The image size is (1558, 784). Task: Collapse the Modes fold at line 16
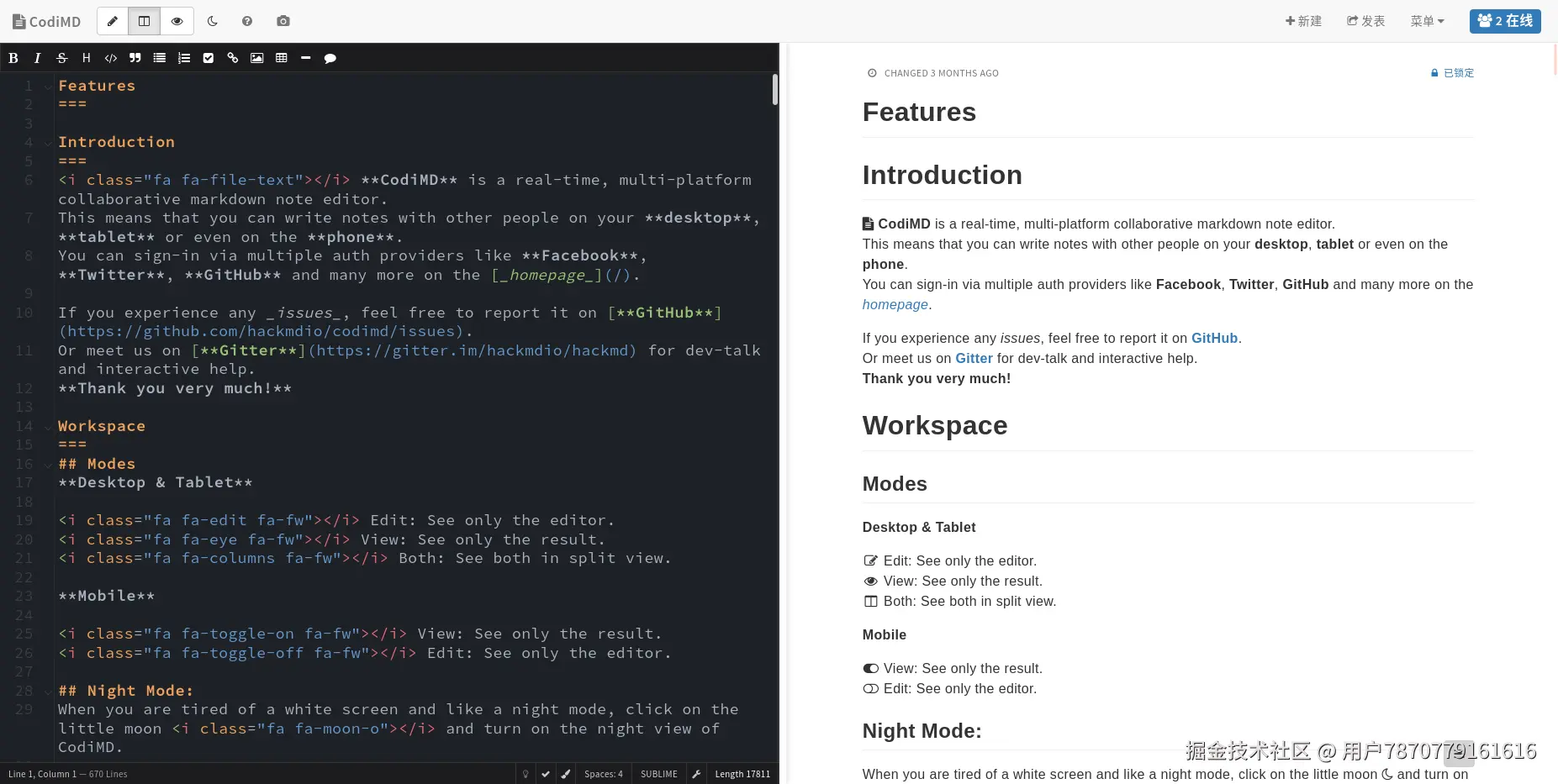(48, 464)
